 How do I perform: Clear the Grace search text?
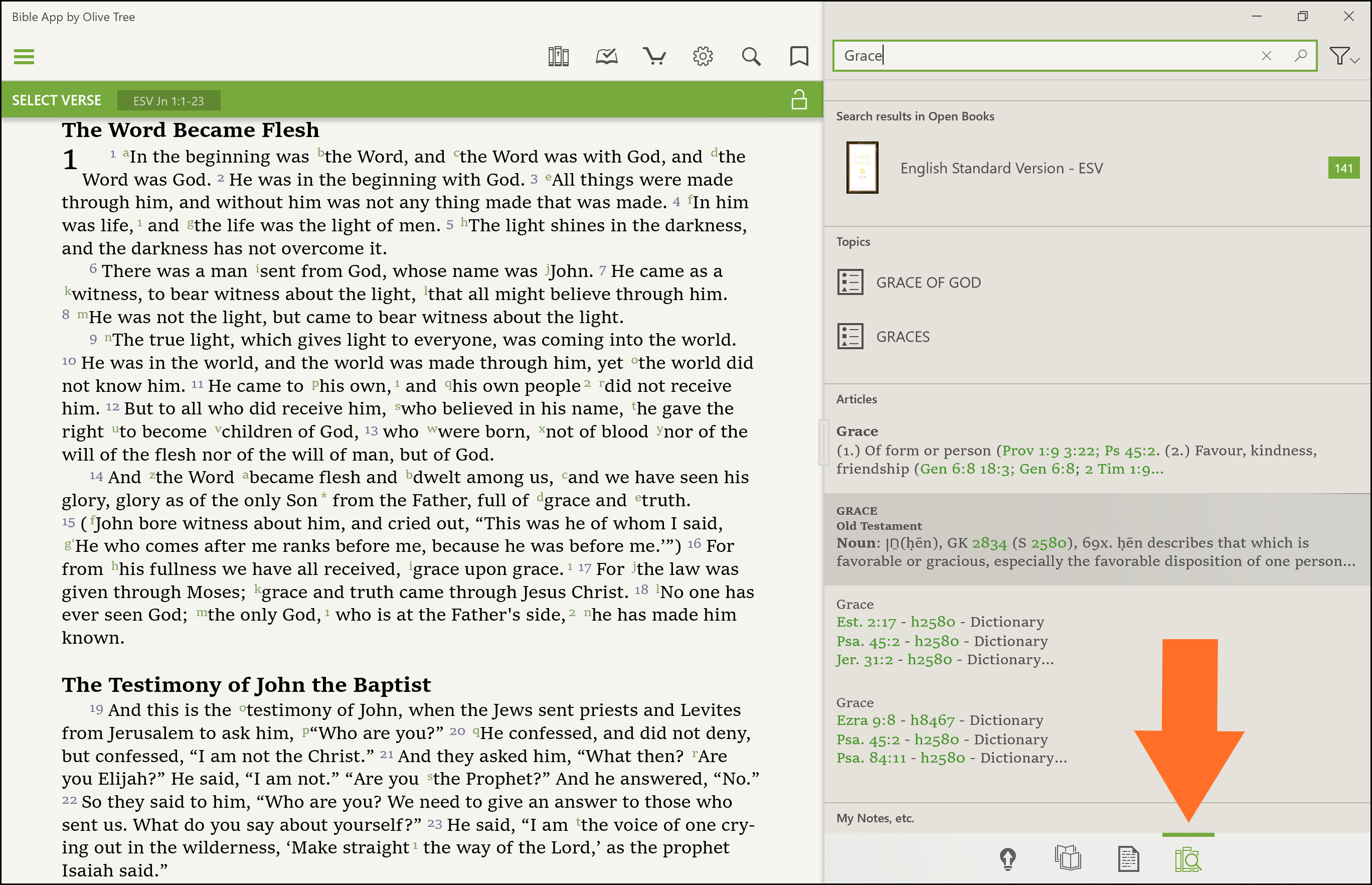[x=1266, y=56]
